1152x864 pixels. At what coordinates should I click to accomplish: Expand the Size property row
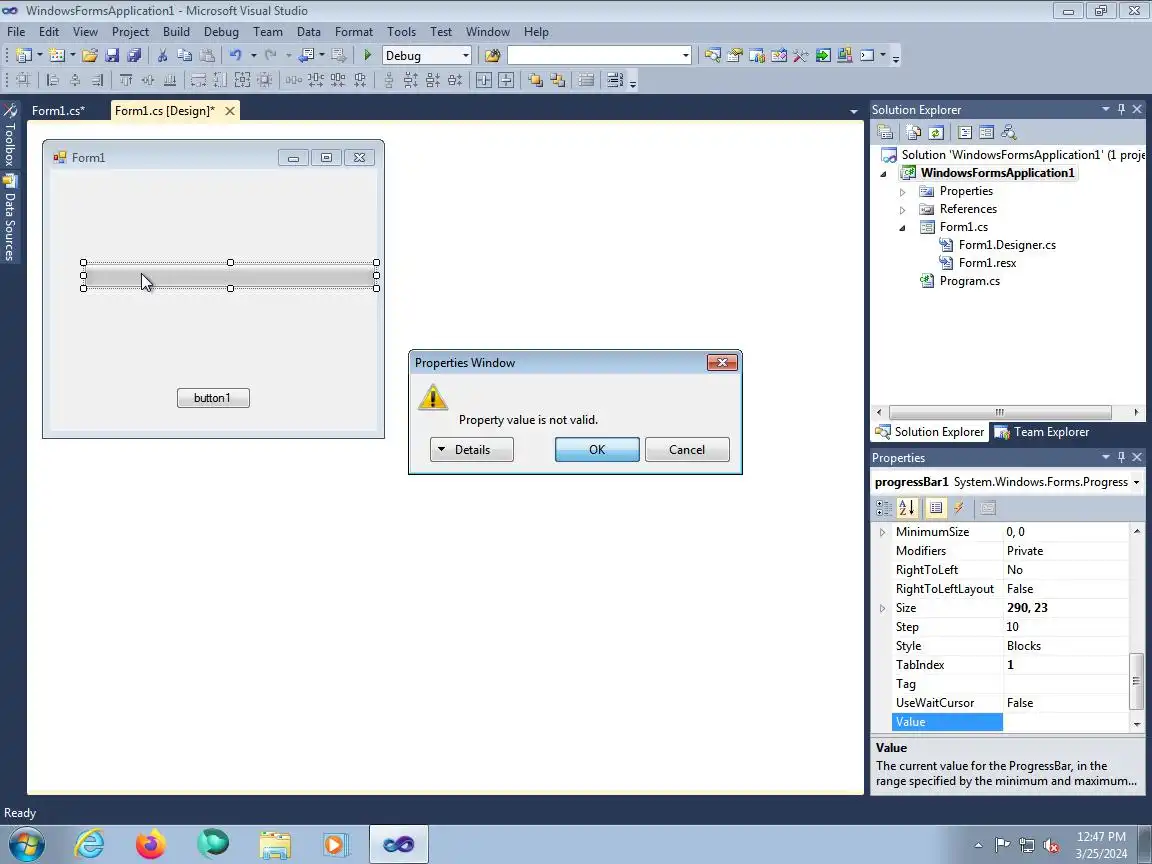tap(882, 608)
